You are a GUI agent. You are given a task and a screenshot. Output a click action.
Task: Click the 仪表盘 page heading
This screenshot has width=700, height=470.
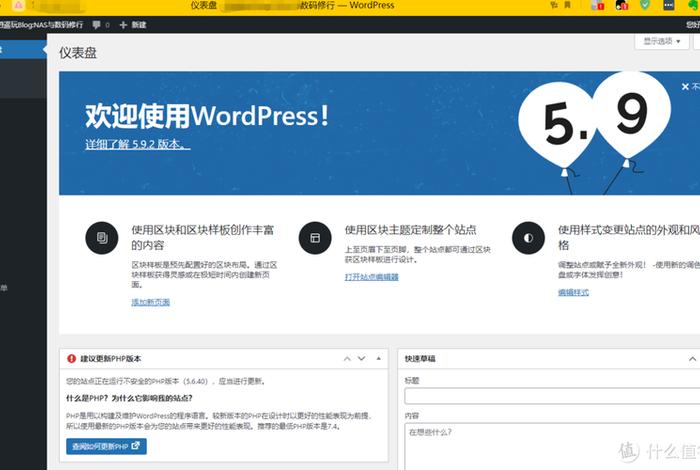pyautogui.click(x=78, y=53)
